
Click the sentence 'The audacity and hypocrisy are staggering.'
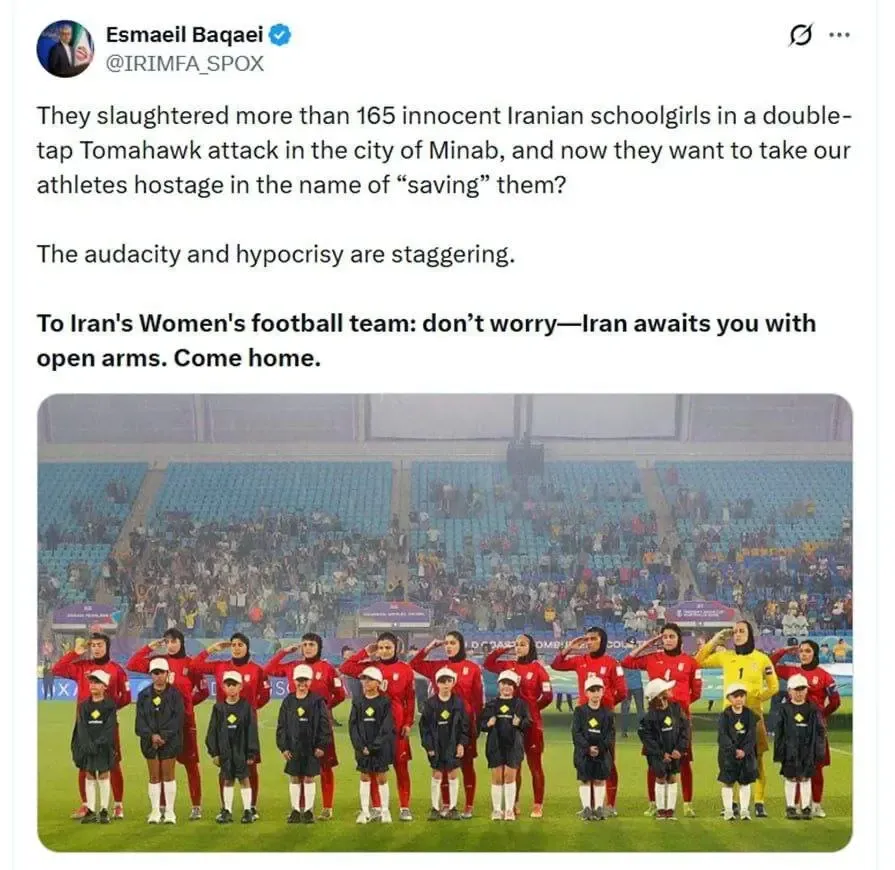(276, 254)
